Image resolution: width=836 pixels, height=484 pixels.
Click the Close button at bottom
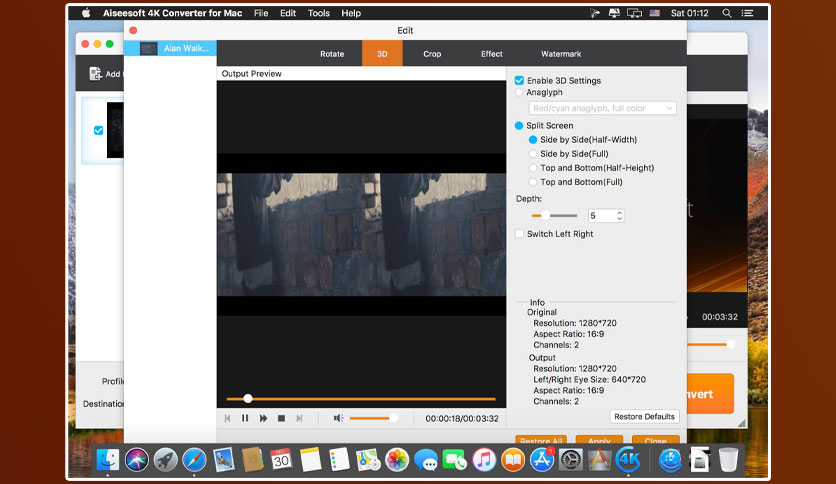[x=655, y=440]
